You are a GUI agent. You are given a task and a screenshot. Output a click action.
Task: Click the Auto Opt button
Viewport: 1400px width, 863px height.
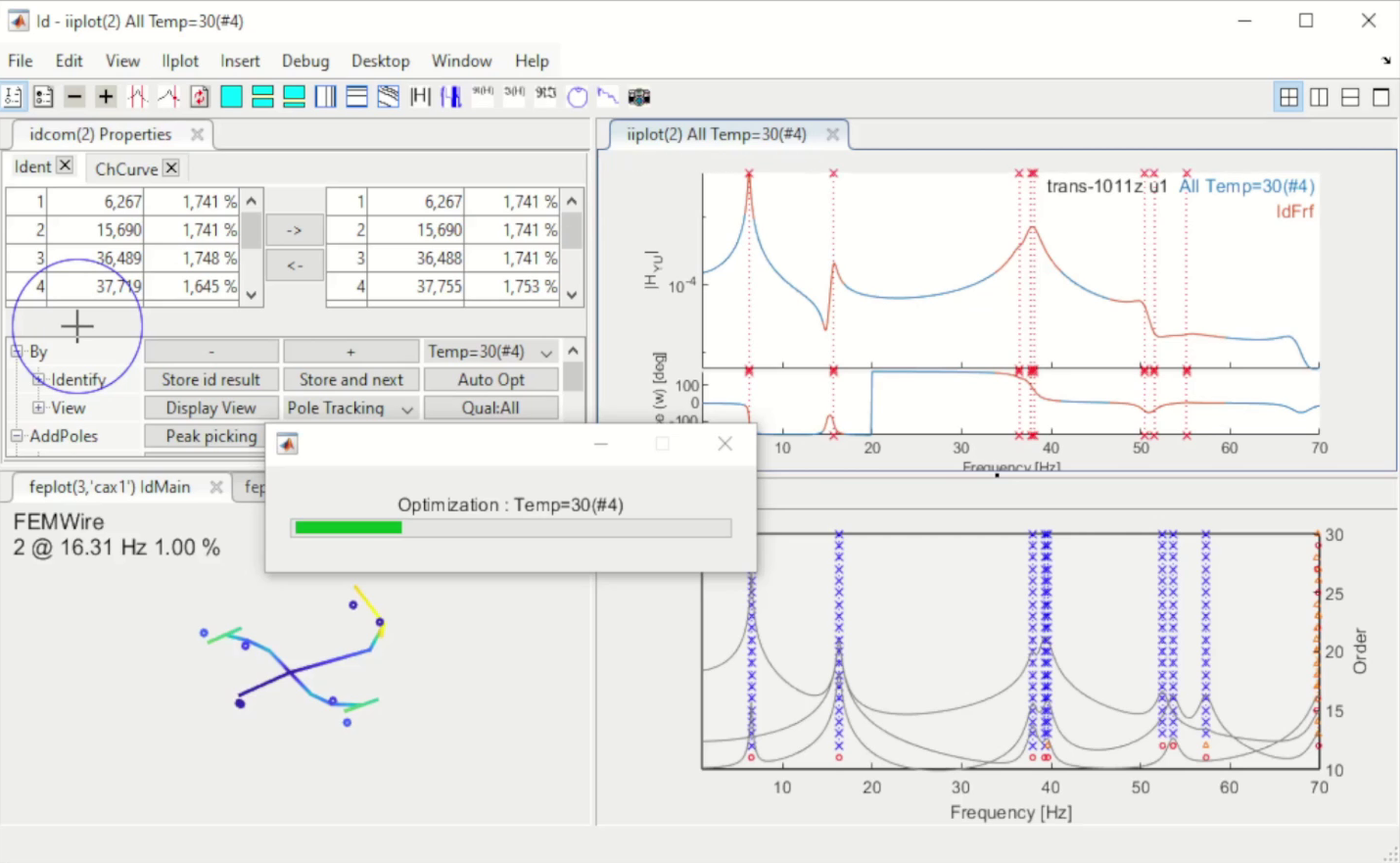[x=491, y=379]
